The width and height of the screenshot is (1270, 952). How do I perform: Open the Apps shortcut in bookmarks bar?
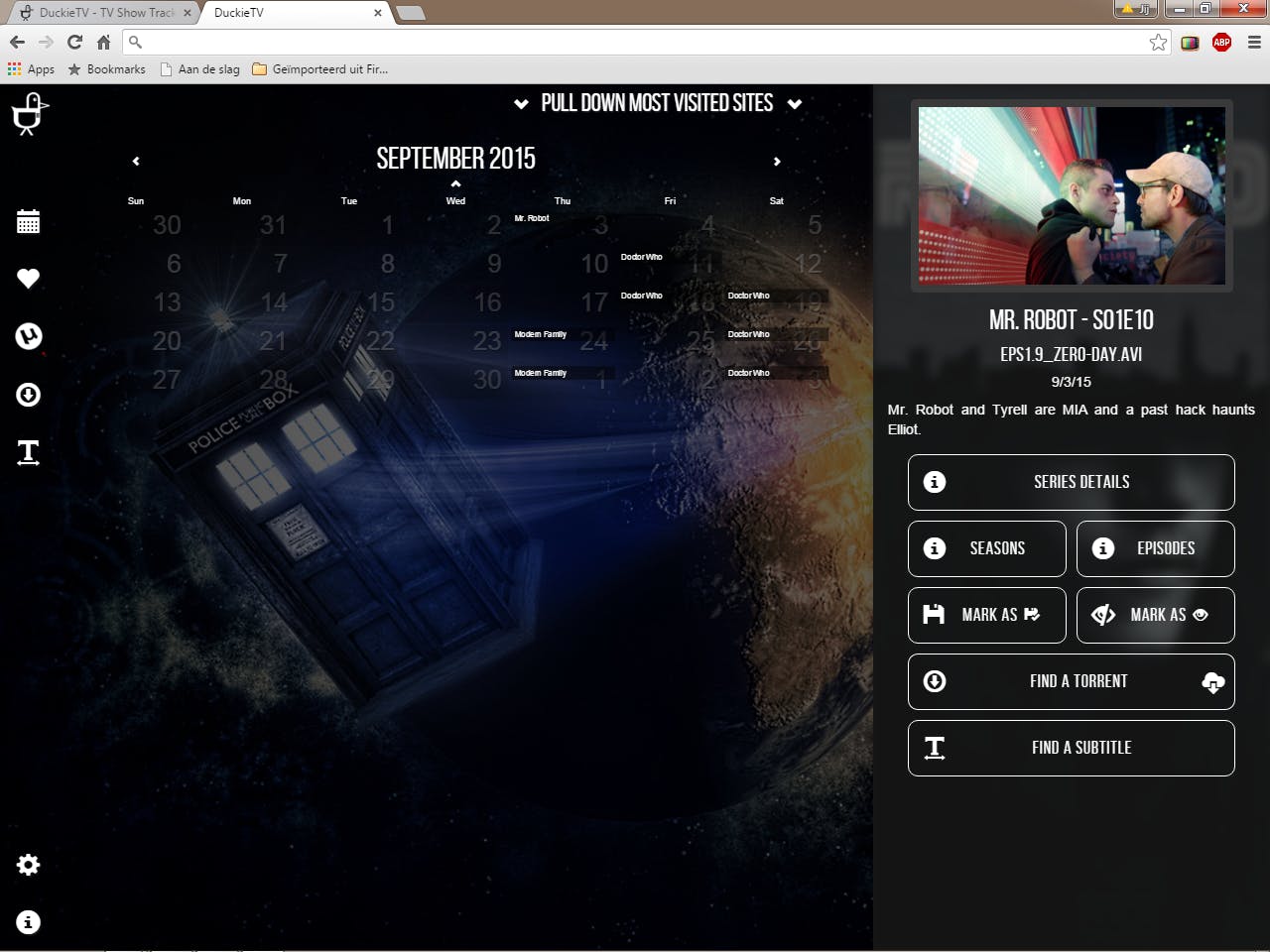point(31,69)
